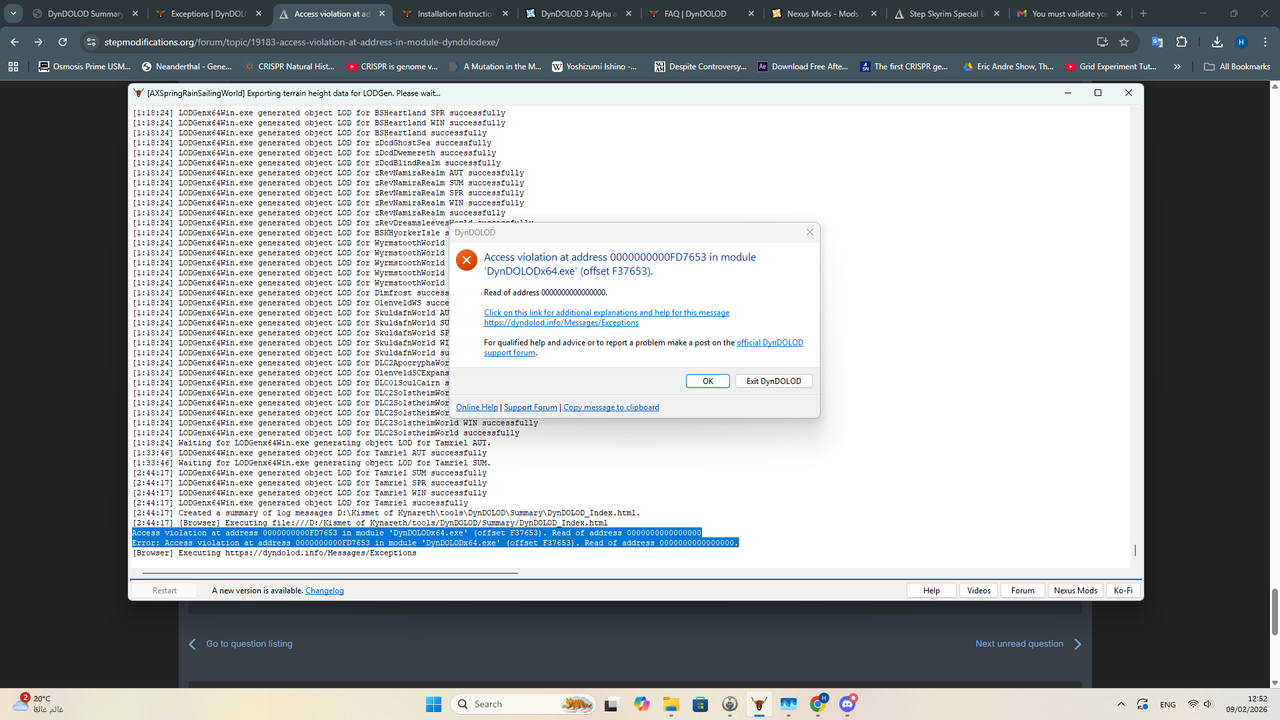The image size is (1280, 720).
Task: Click the Online Help link in dialog
Action: pos(477,408)
